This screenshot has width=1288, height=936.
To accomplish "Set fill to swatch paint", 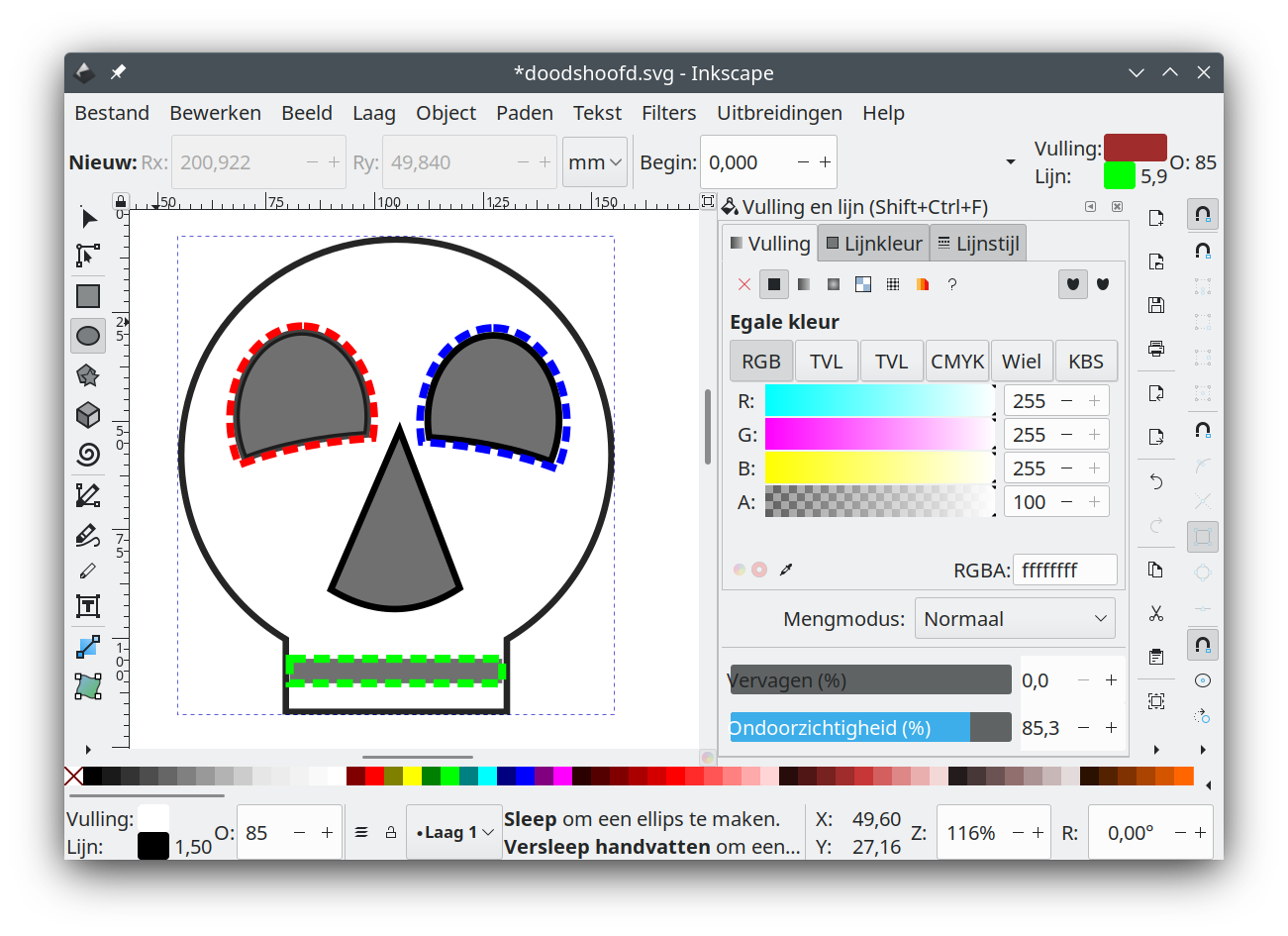I will coord(923,284).
